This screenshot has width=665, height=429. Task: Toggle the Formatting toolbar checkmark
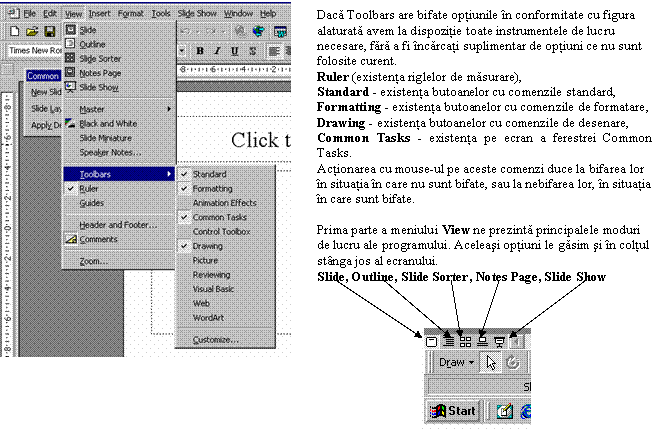[x=211, y=188]
